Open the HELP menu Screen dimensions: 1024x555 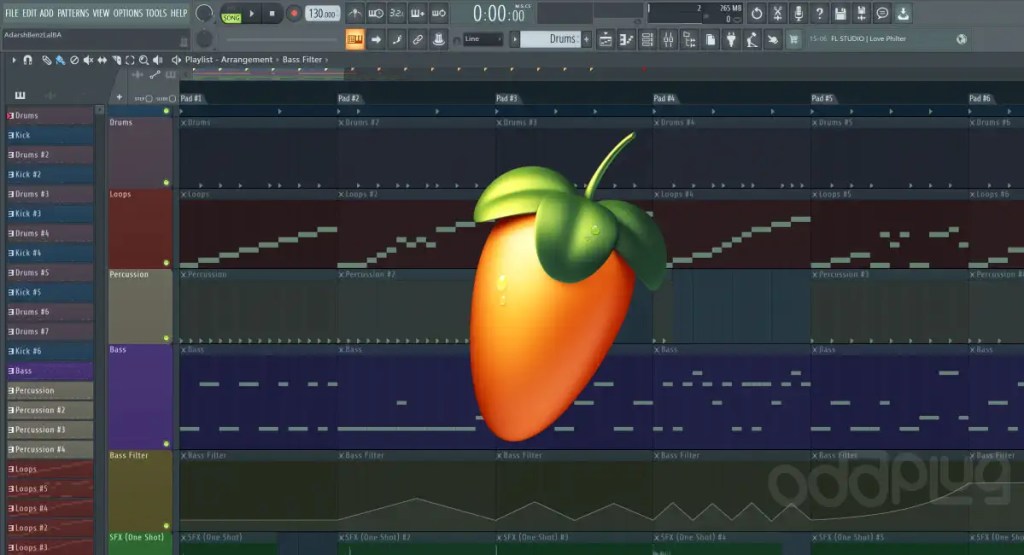pos(178,13)
